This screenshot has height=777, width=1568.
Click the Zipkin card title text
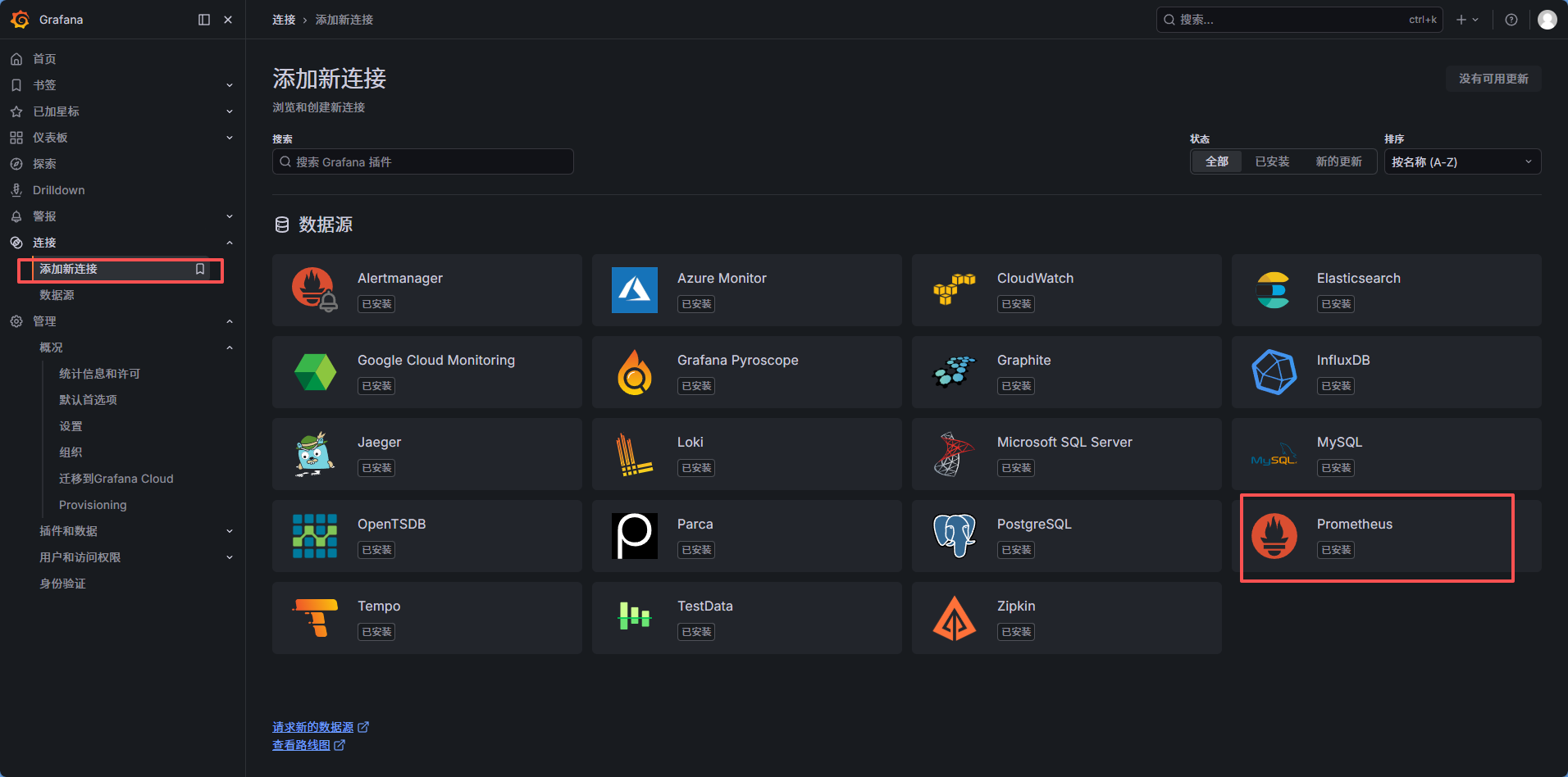click(1016, 606)
